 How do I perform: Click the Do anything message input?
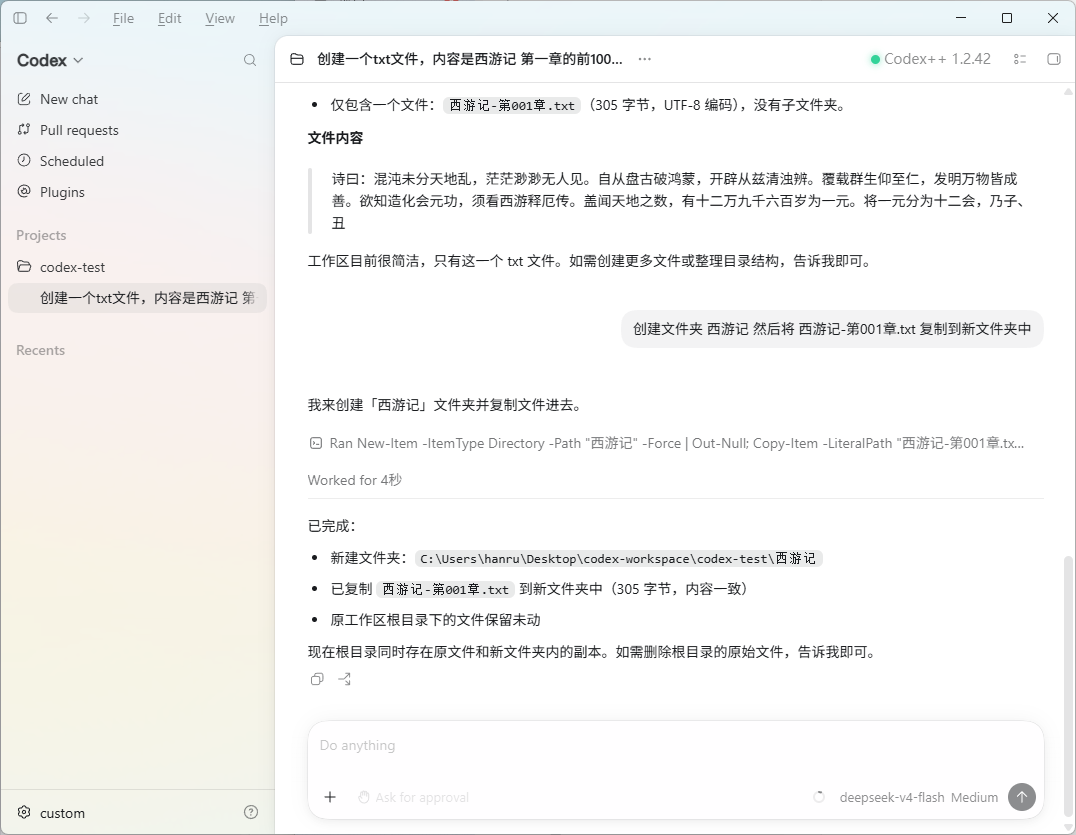pyautogui.click(x=675, y=746)
